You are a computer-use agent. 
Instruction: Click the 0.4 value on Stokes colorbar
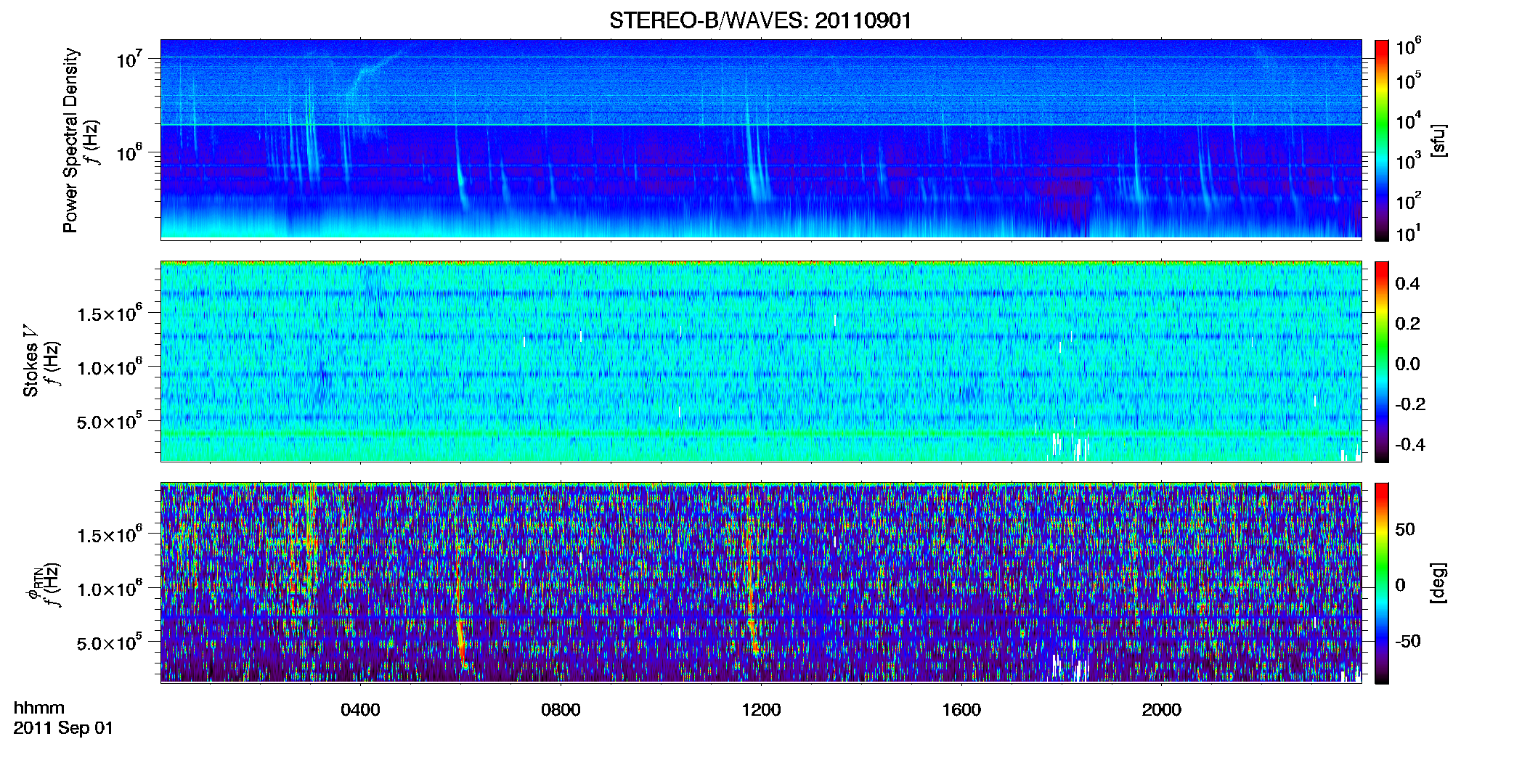[x=1407, y=284]
